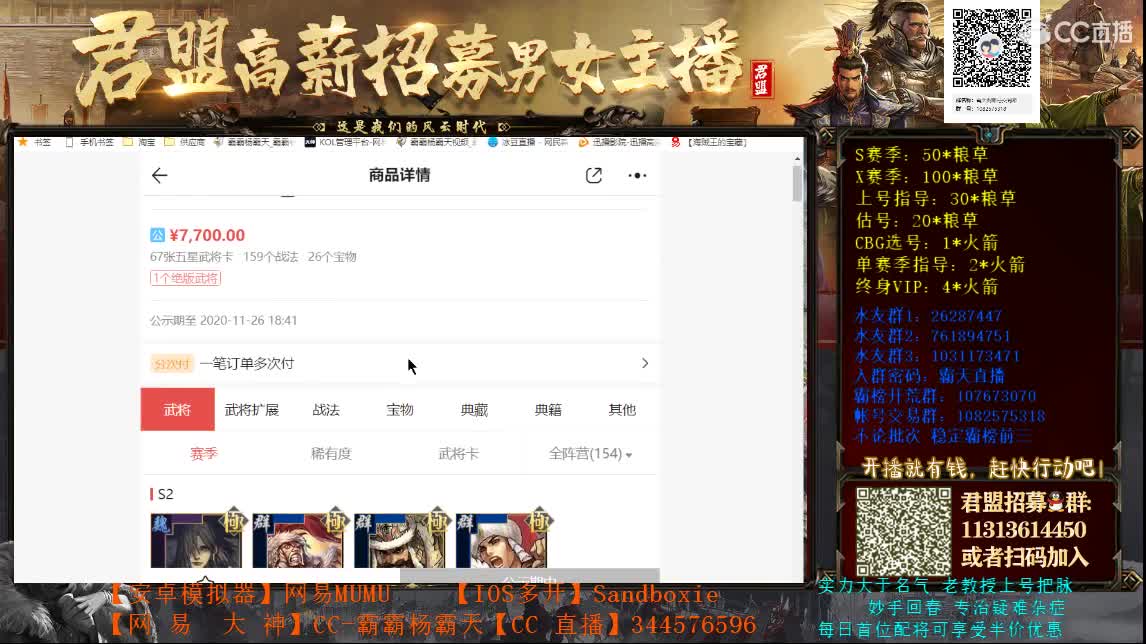Switch to the 典藏 tab

474,409
